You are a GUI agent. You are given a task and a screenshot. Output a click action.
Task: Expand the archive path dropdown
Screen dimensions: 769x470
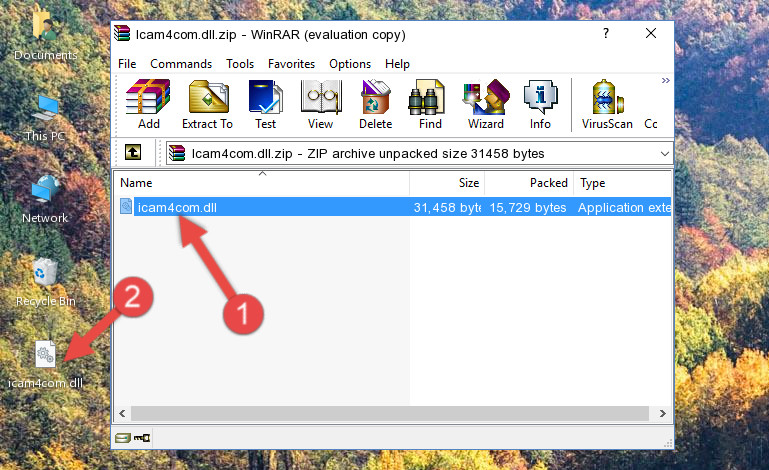coord(665,154)
